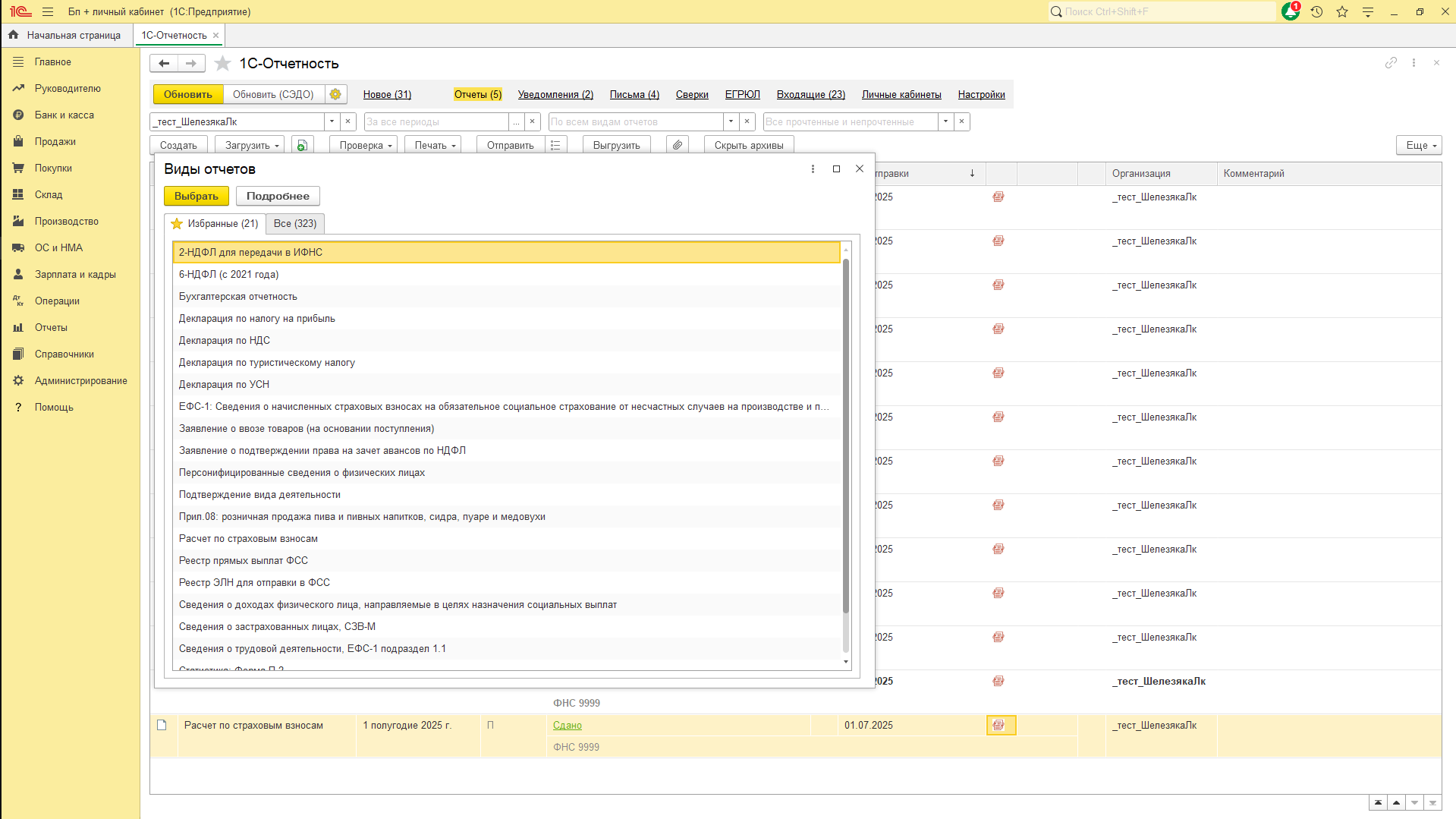Click the report list scrollbar down arrow
The image size is (1456, 819).
[846, 662]
